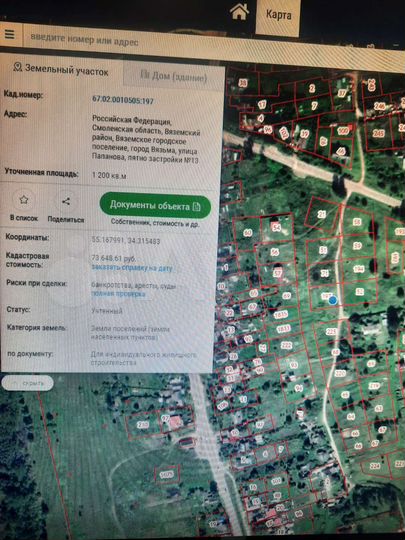Add parcel to list with star icon
This screenshot has width=405, height=540.
click(x=23, y=200)
